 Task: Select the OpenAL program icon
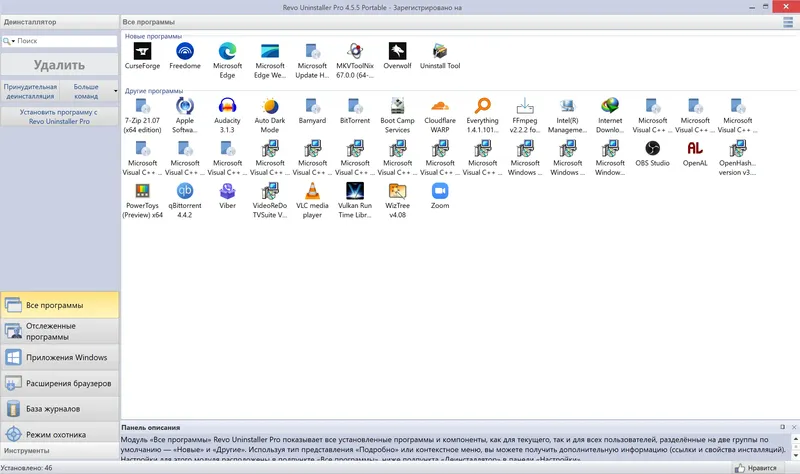tap(695, 148)
